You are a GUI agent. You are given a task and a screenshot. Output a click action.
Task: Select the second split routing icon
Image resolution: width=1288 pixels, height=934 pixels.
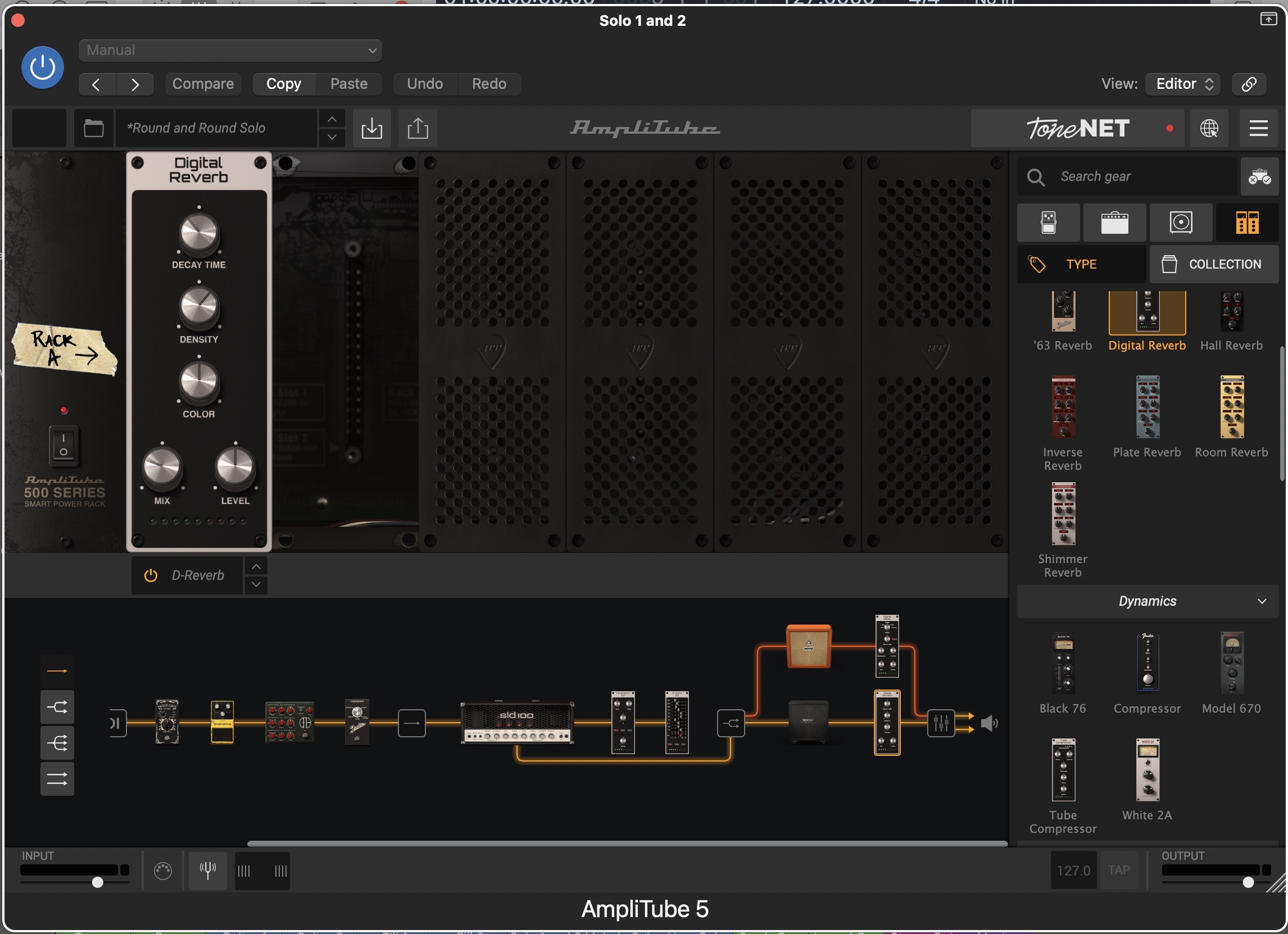click(57, 707)
